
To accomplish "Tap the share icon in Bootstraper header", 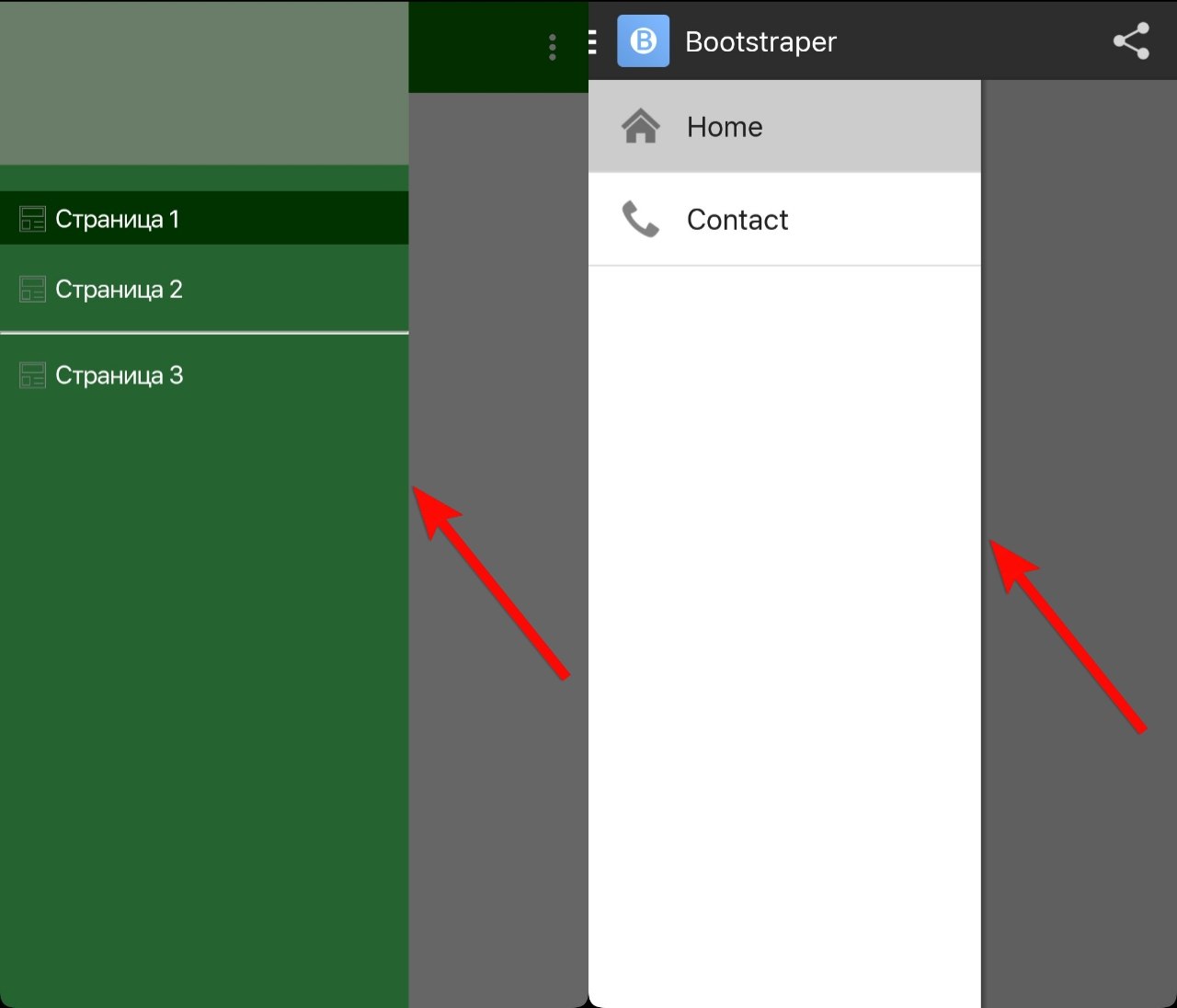I will (x=1131, y=41).
